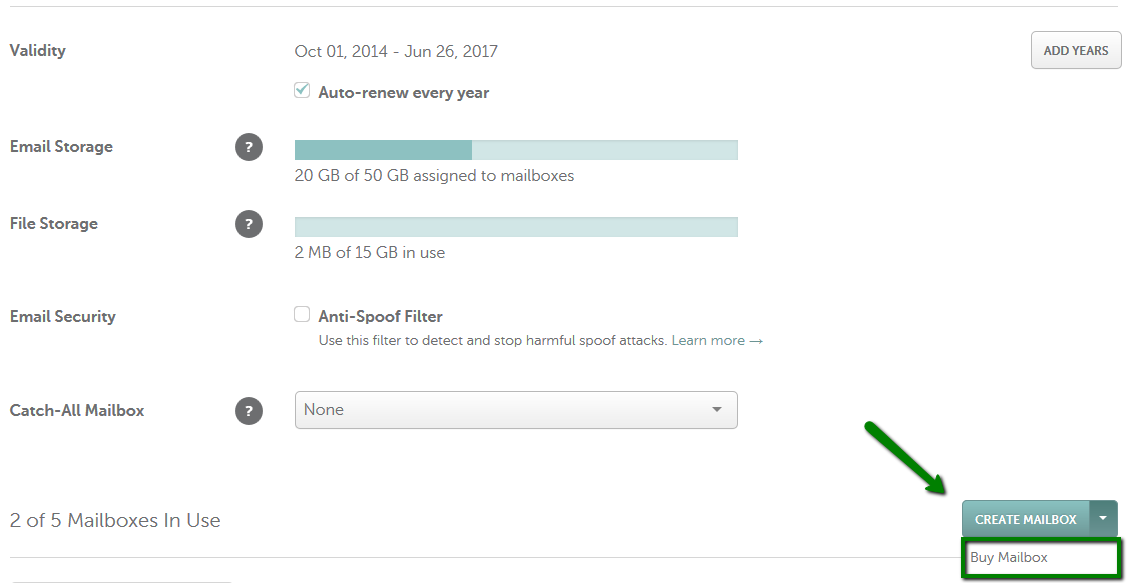Click the Email Storage usage bar
The image size is (1131, 583).
516,150
